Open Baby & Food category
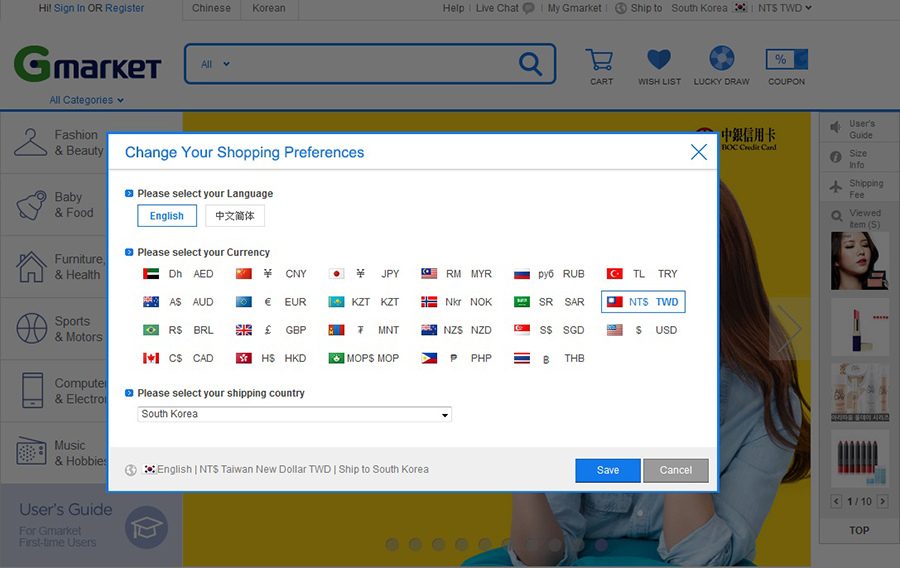The image size is (900, 568). [55, 205]
